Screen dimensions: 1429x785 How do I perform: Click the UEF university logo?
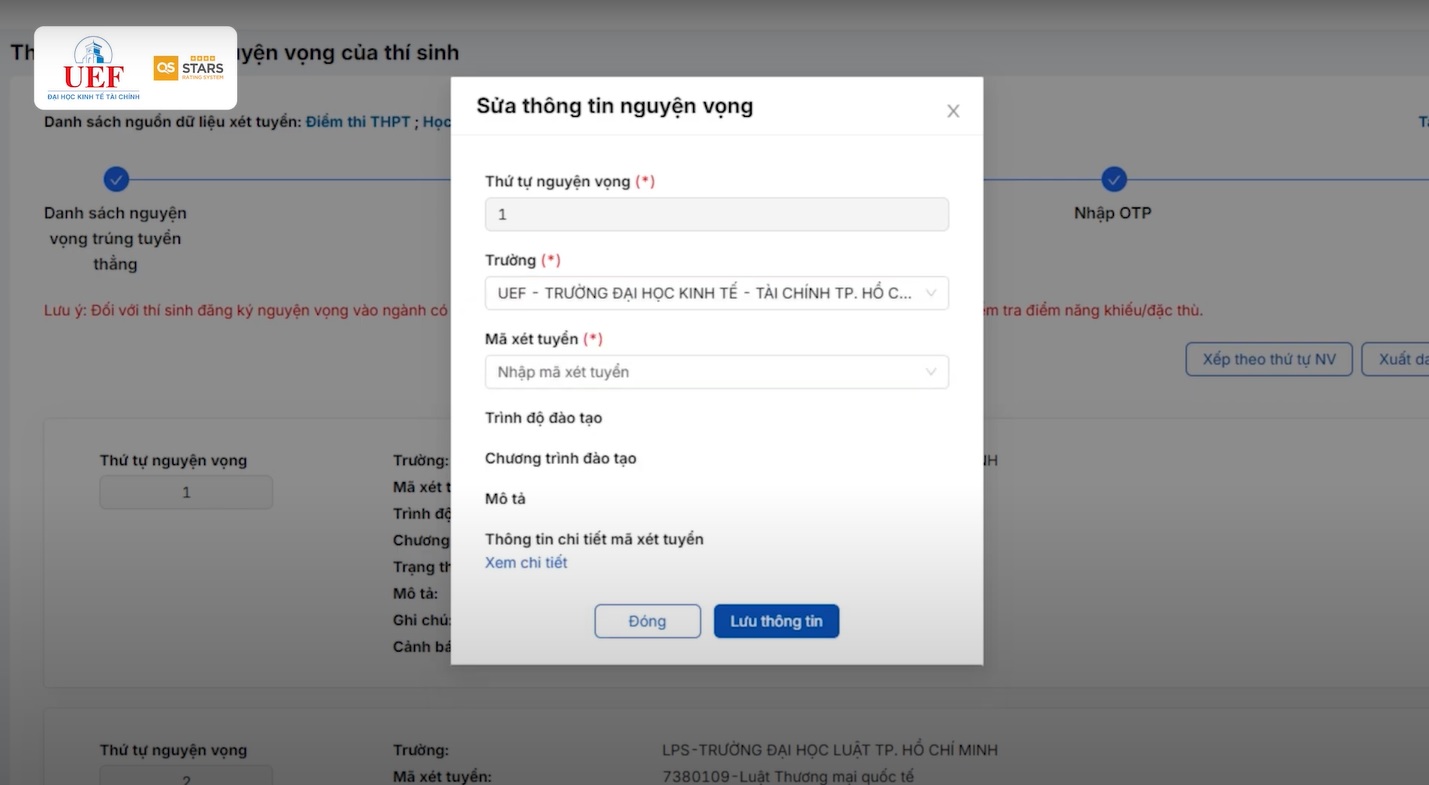point(93,68)
